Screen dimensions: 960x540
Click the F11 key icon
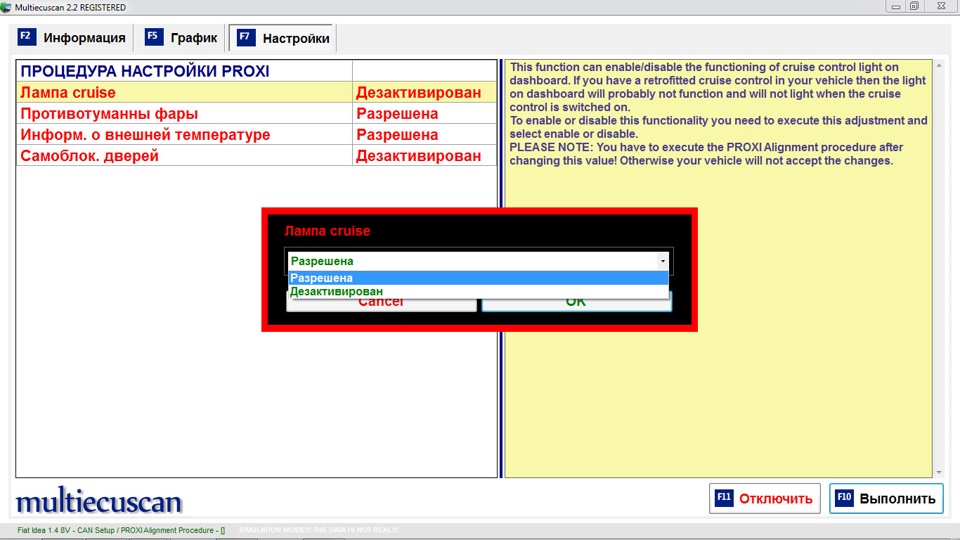(724, 498)
